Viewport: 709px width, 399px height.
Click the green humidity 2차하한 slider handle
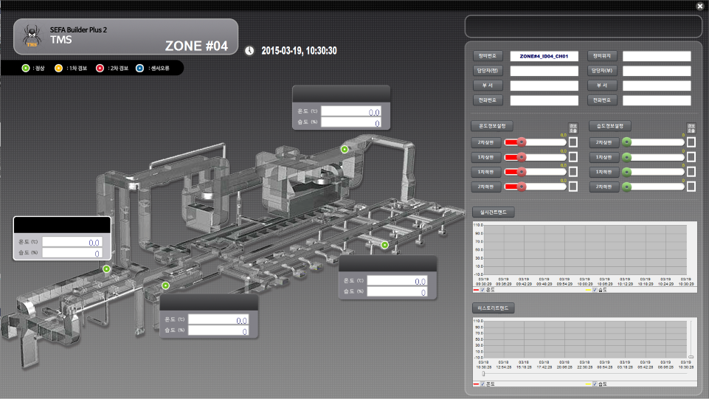627,186
